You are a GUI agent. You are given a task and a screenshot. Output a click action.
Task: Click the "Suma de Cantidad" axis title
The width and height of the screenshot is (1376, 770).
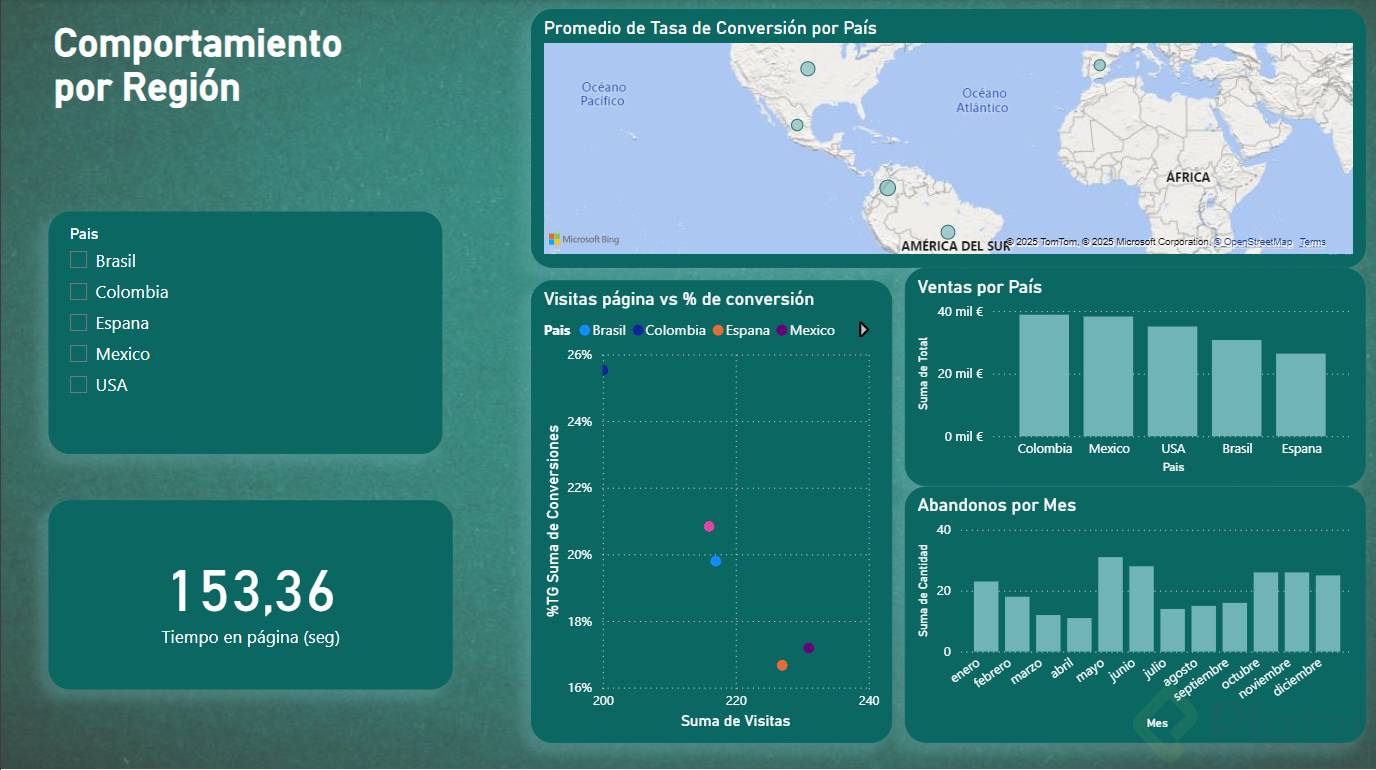click(923, 590)
